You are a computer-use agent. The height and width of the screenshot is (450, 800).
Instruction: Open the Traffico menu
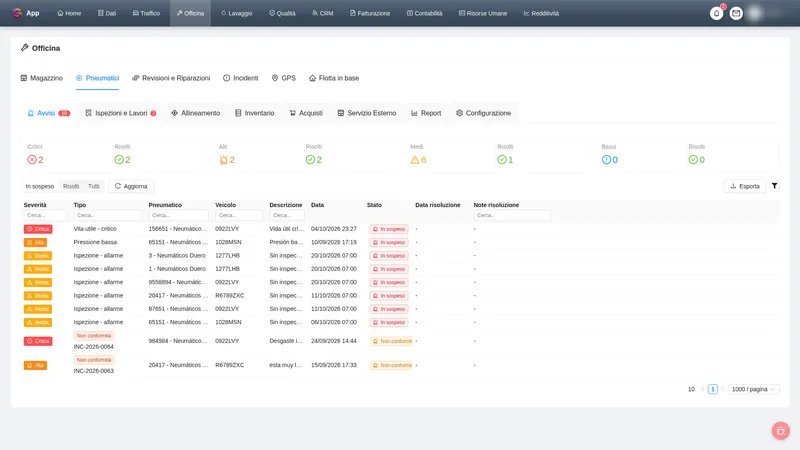[x=146, y=13]
